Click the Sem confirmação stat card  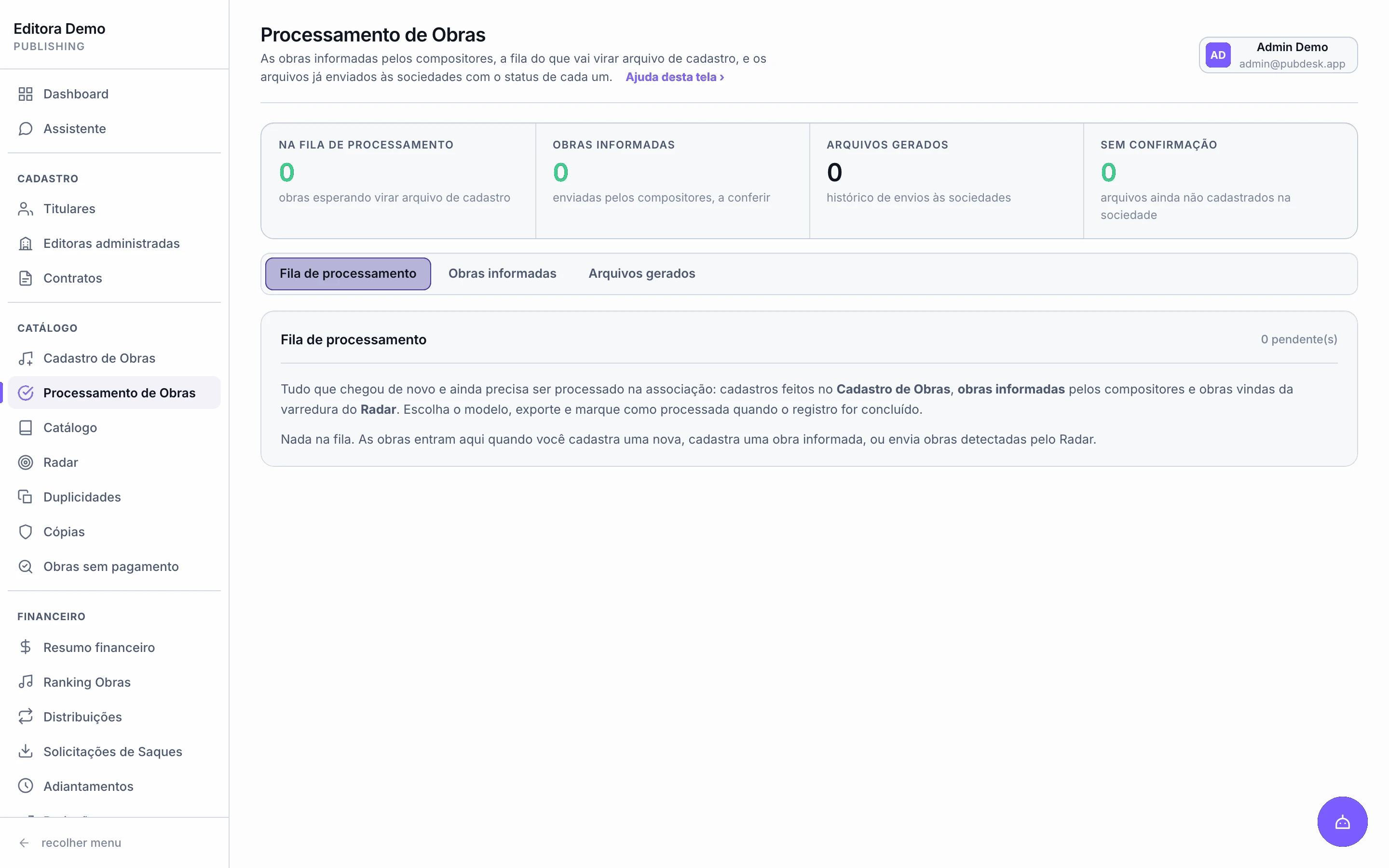(1220, 181)
